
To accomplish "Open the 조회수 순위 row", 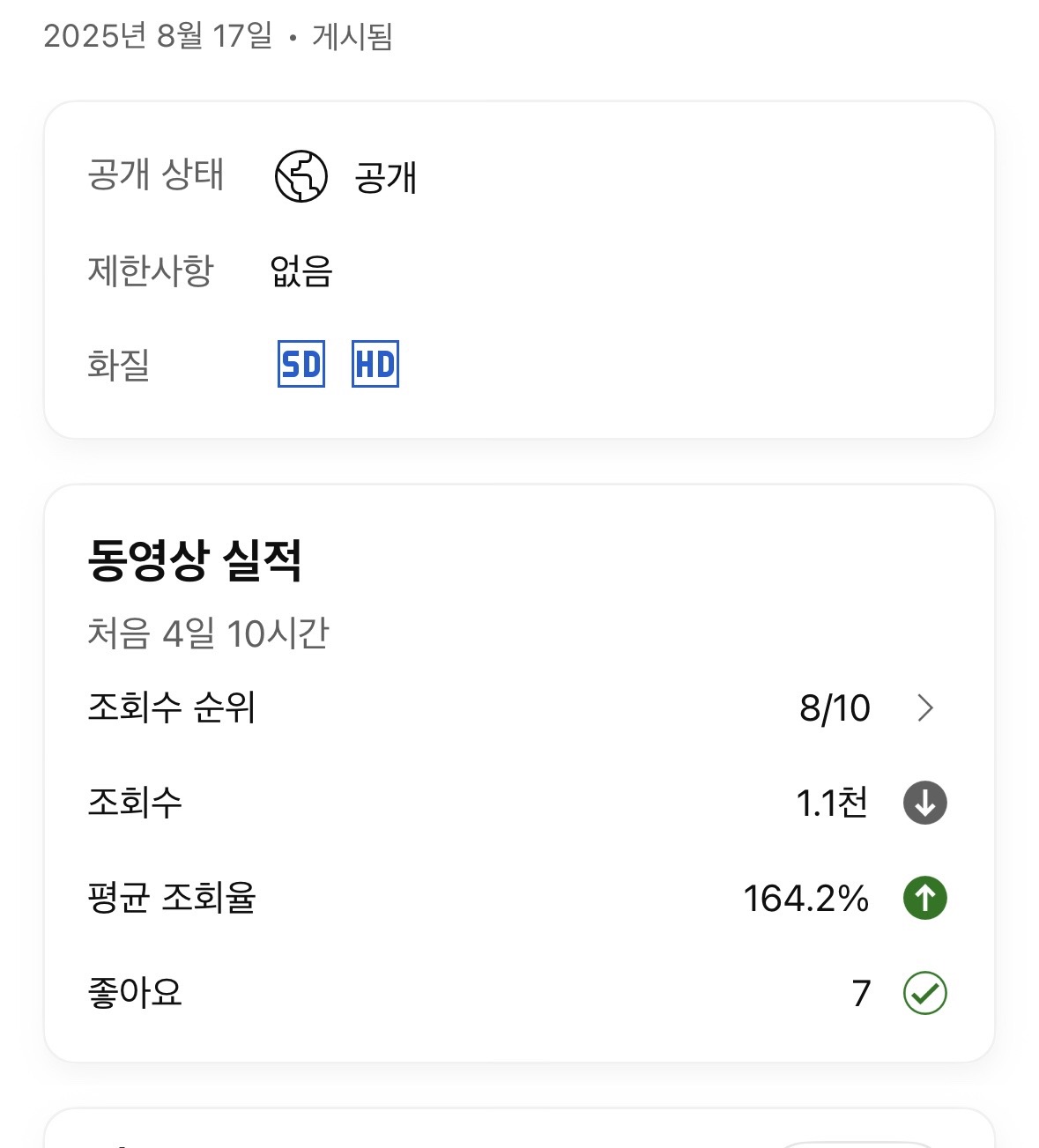I will (x=519, y=707).
